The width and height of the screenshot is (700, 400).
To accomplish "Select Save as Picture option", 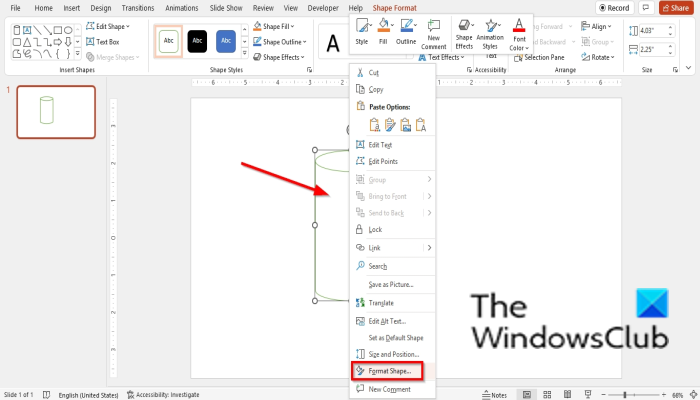I will [x=393, y=284].
